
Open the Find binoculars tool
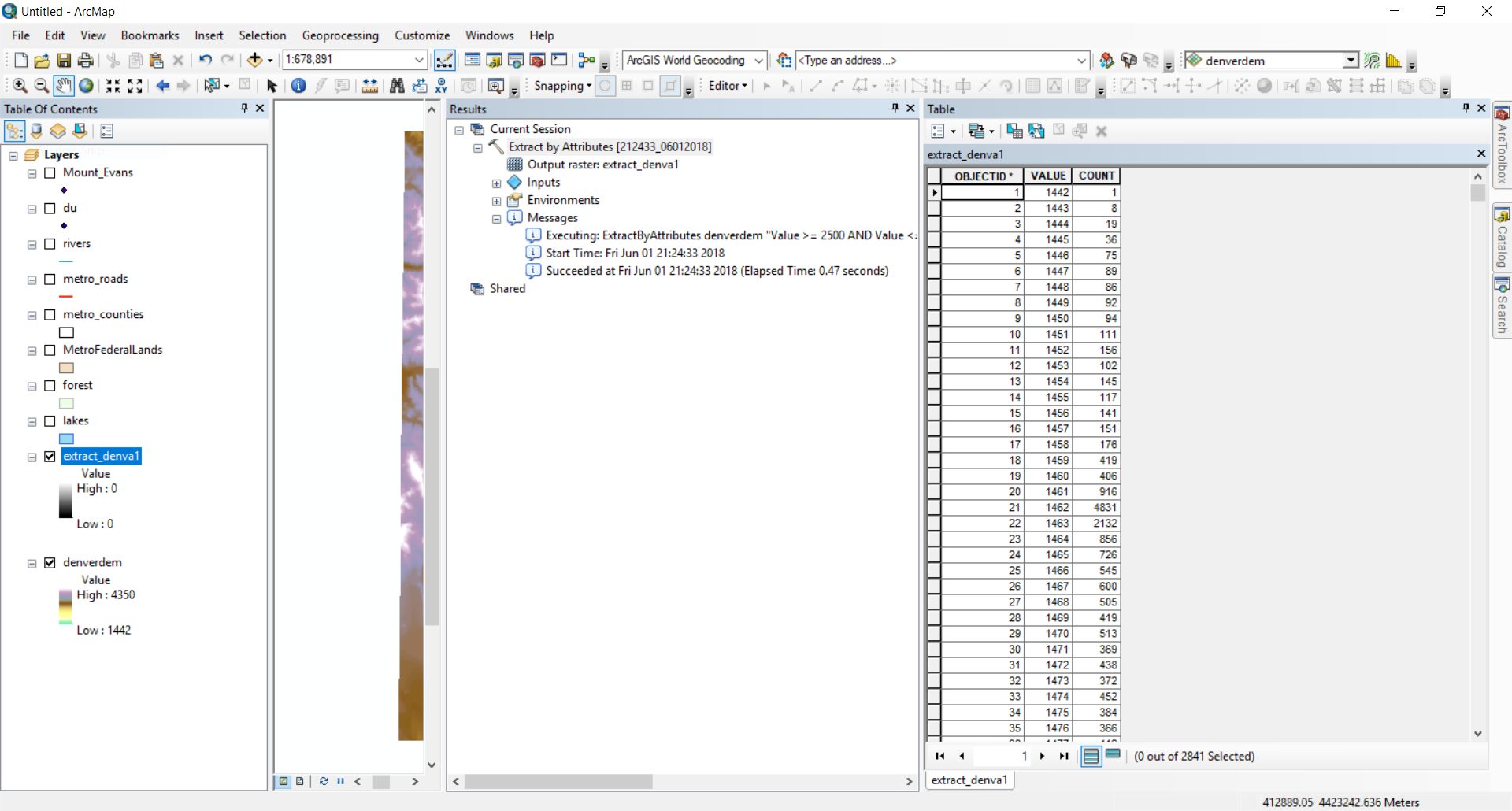click(397, 86)
